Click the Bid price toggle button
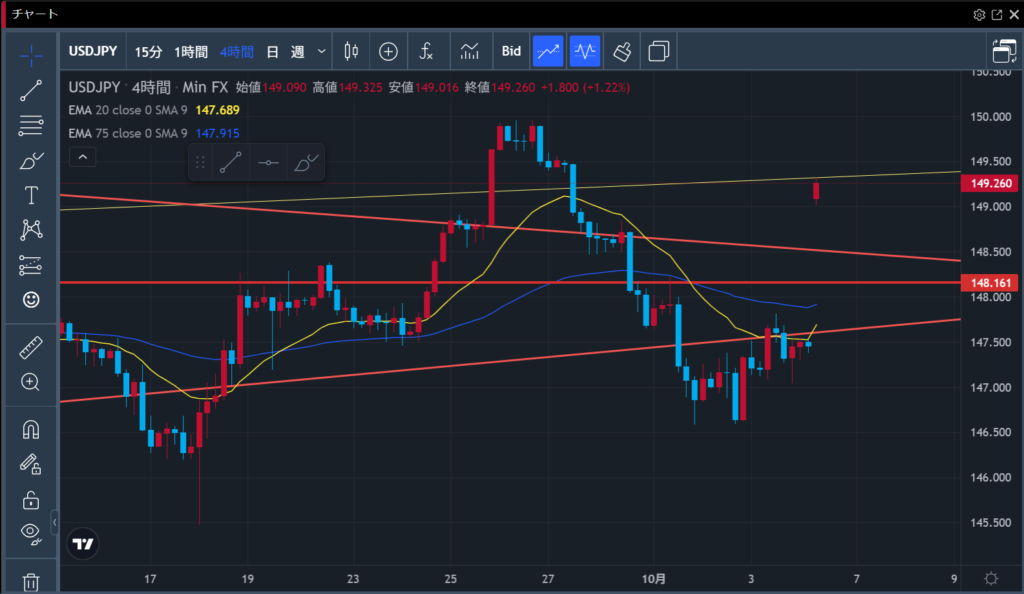The width and height of the screenshot is (1024, 594). (x=511, y=51)
